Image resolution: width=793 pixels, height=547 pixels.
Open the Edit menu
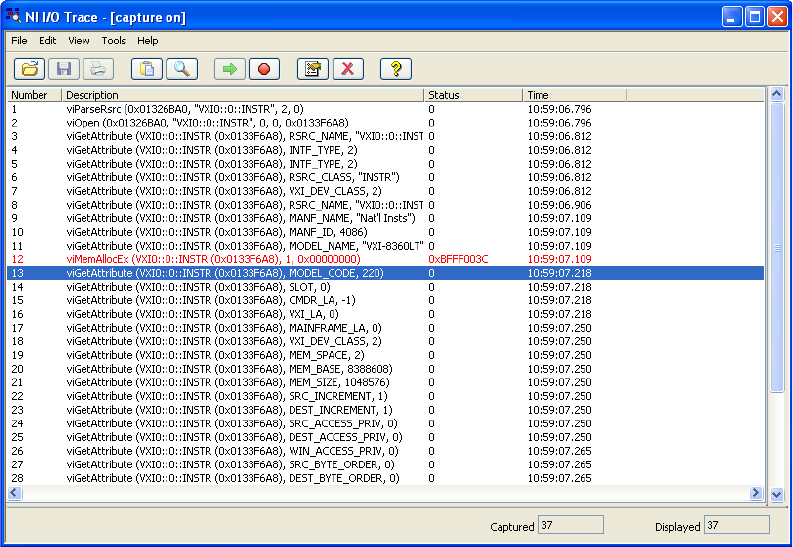[48, 40]
